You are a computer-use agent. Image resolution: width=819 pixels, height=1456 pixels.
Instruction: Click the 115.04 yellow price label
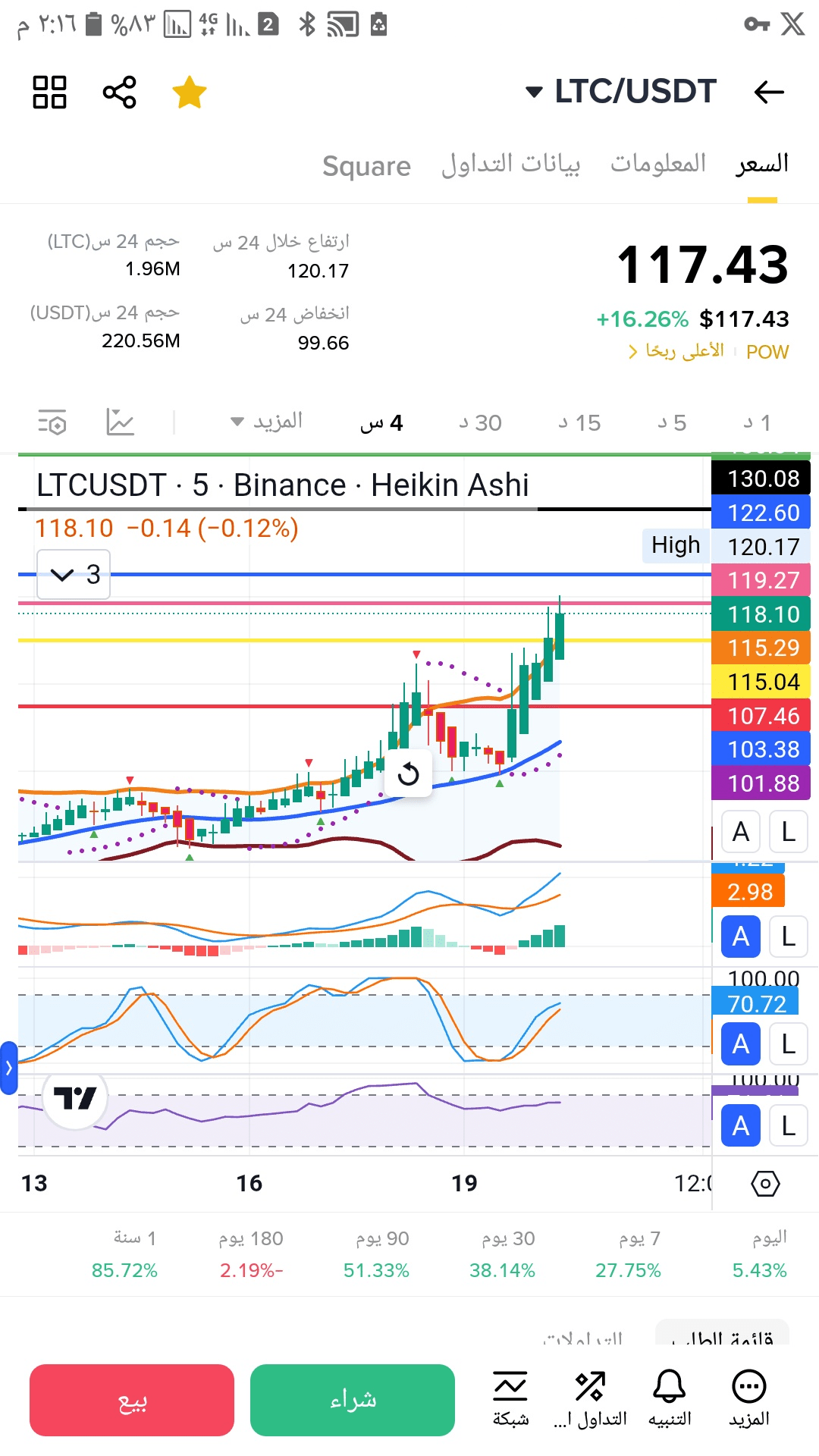tap(761, 682)
